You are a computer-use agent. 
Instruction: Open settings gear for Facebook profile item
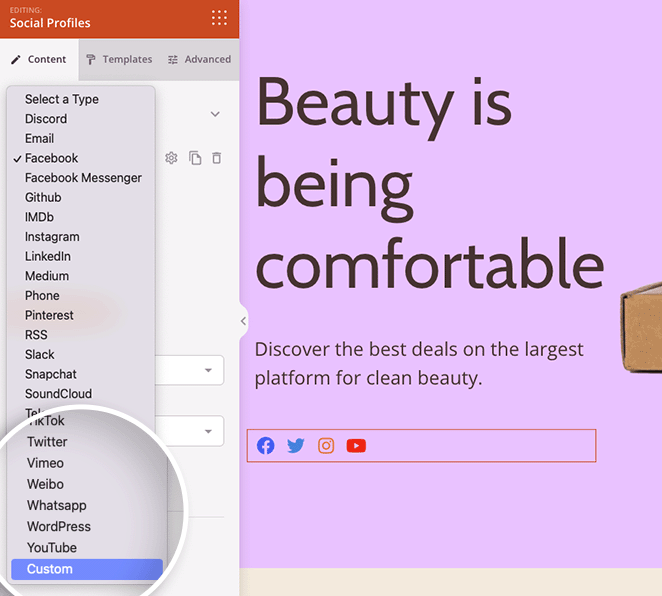(x=171, y=158)
